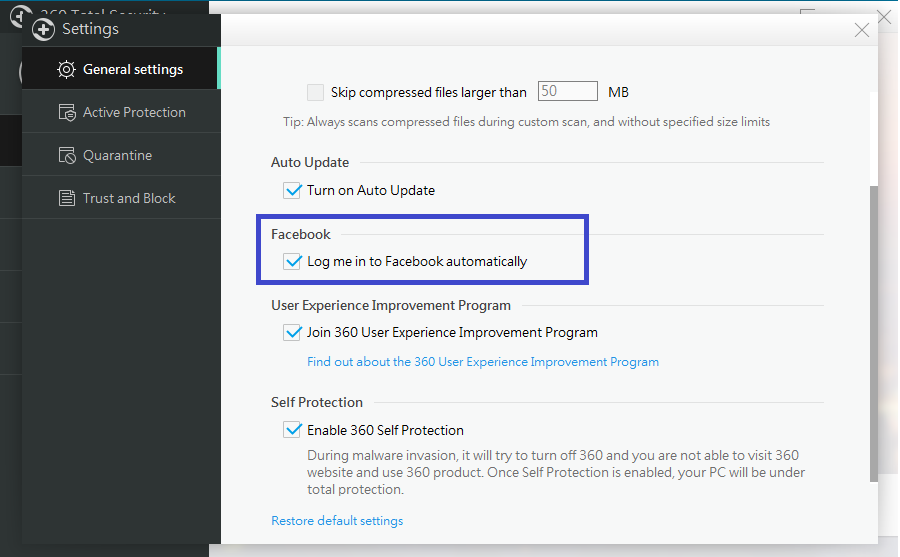Click the settings panel vertical scrollbar
Screen dimensions: 900x557
(x=875, y=330)
